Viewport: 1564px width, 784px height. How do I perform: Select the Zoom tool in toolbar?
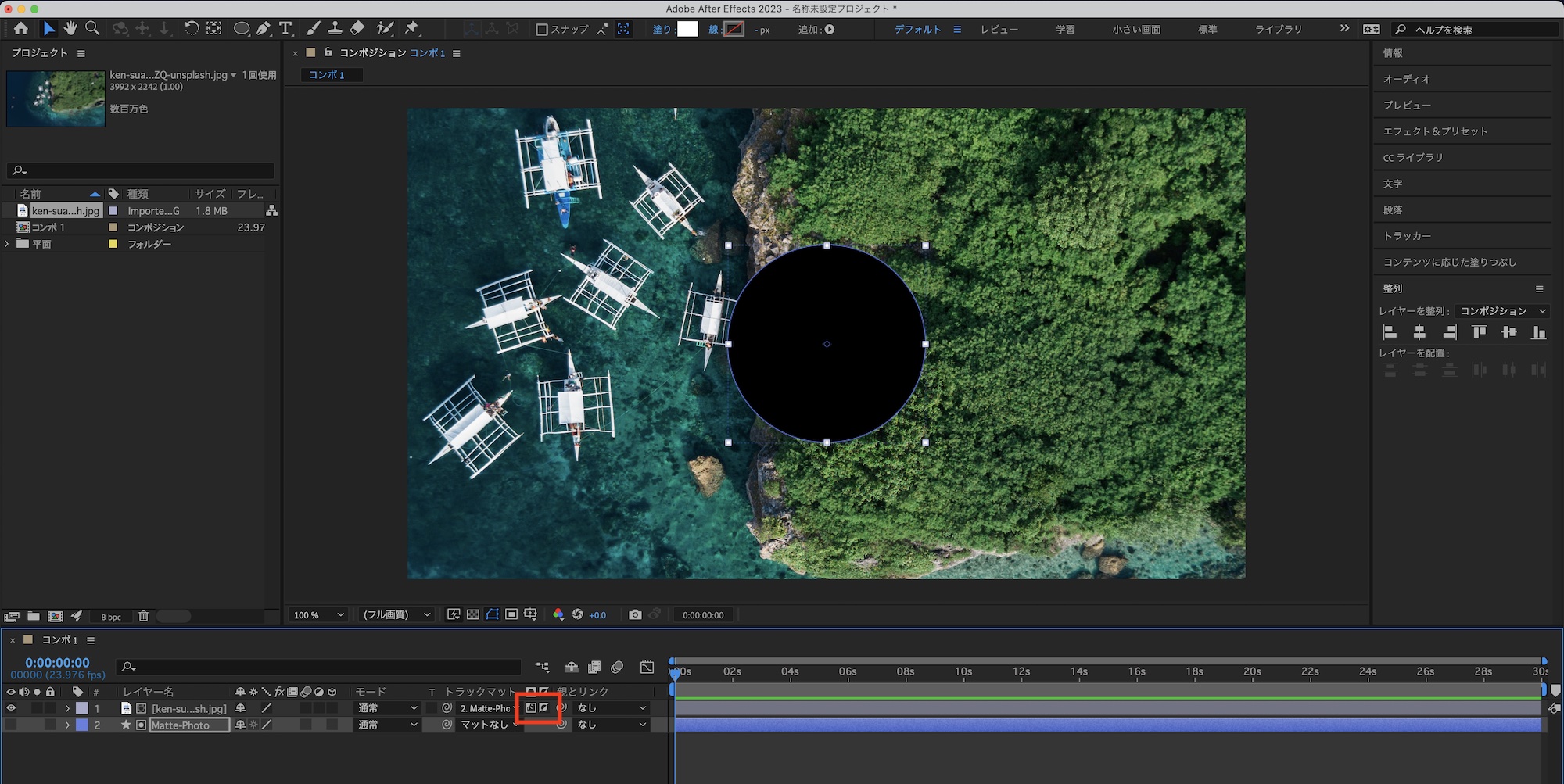pyautogui.click(x=92, y=29)
